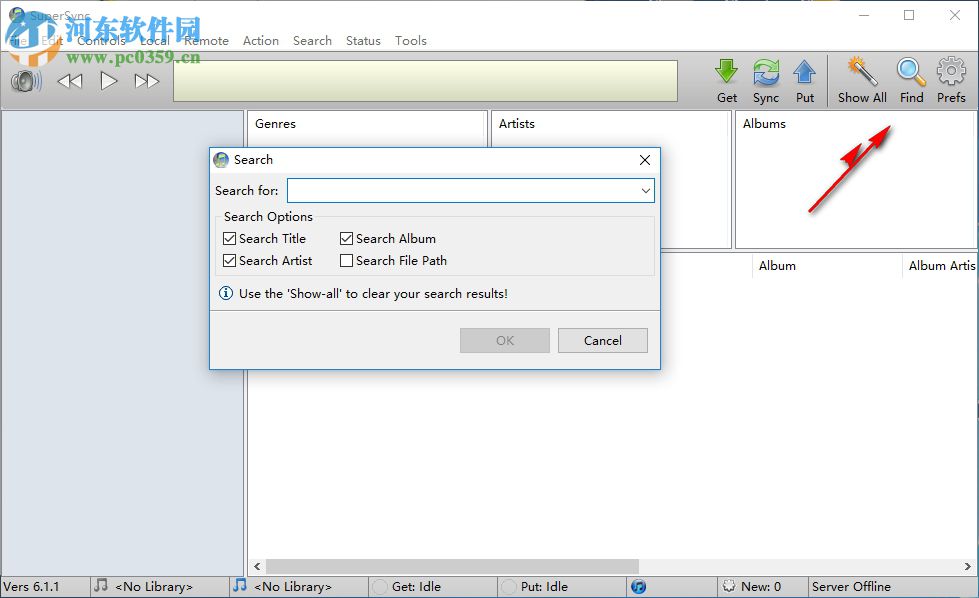This screenshot has width=979, height=598.
Task: Open the Controls menu
Action: (x=102, y=41)
